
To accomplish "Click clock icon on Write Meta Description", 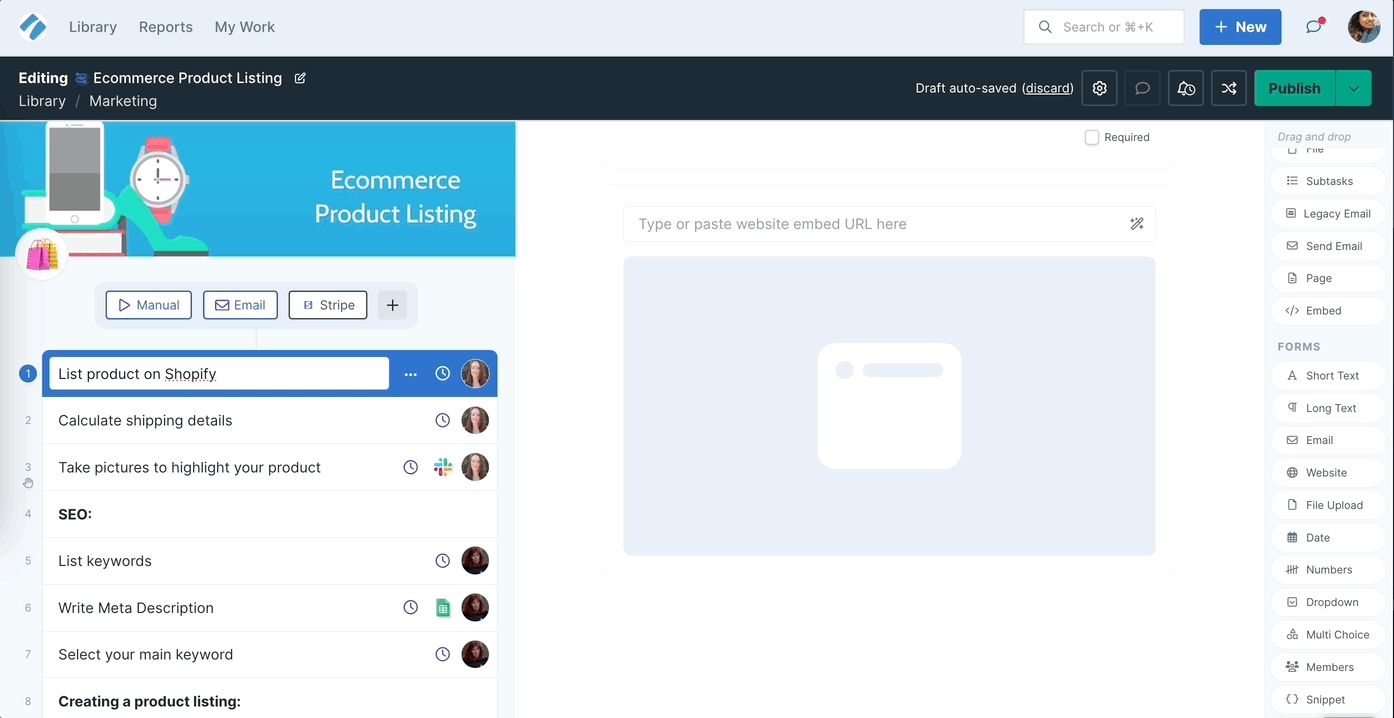I will coord(411,608).
